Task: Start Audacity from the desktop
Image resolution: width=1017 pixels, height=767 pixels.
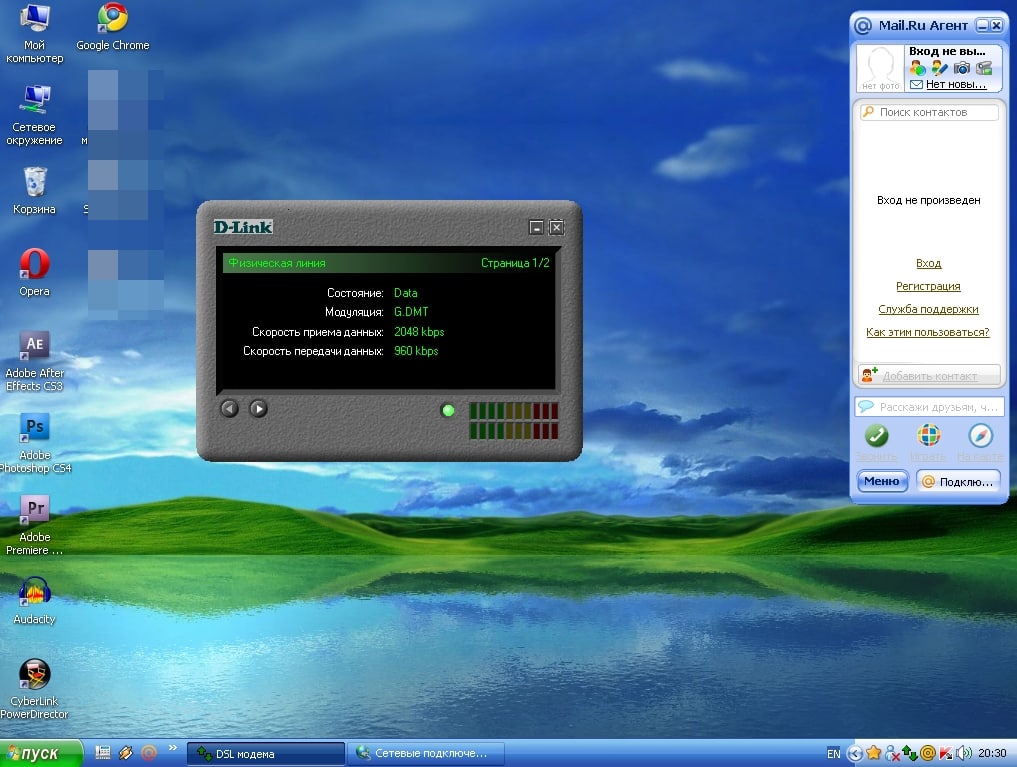Action: click(x=34, y=600)
